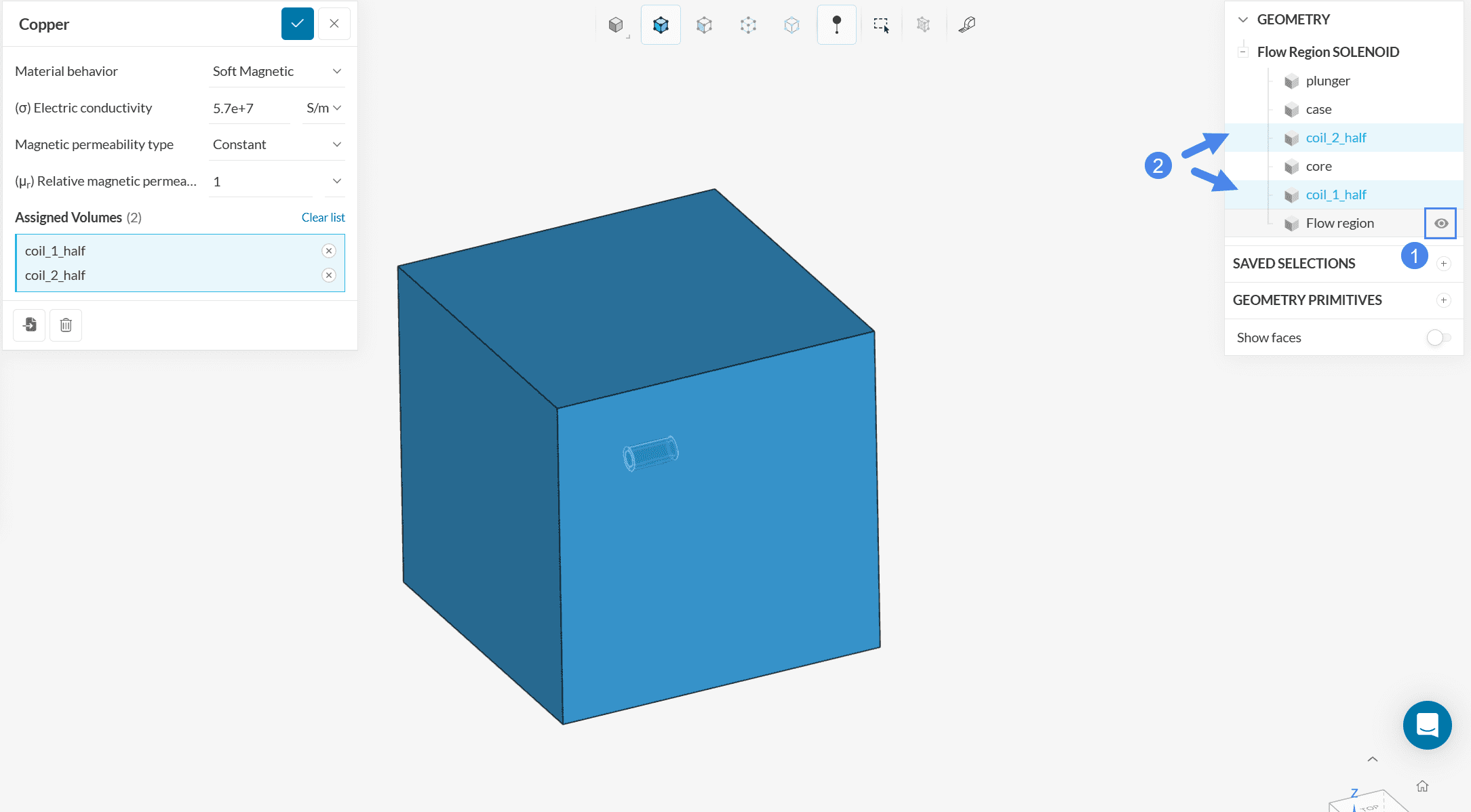Toggle Flow region visibility eye icon

click(x=1441, y=223)
